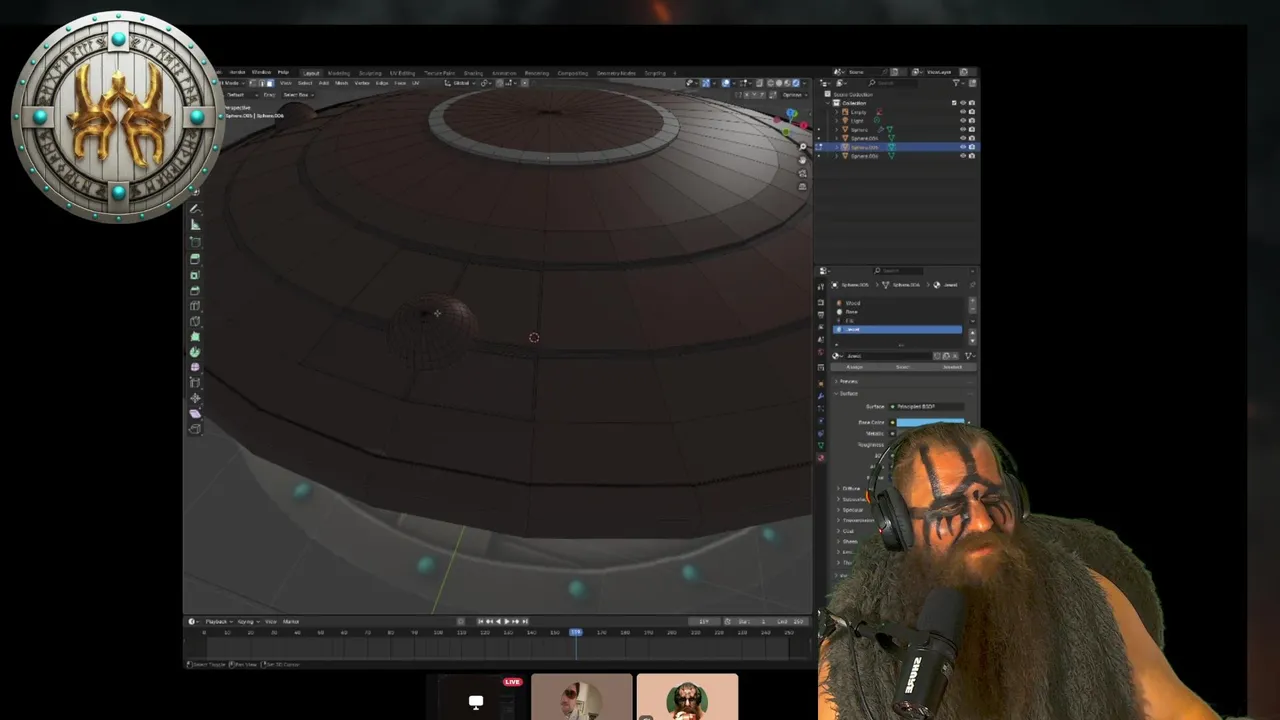
Task: Select the Add Cube tool
Action: pyautogui.click(x=195, y=242)
